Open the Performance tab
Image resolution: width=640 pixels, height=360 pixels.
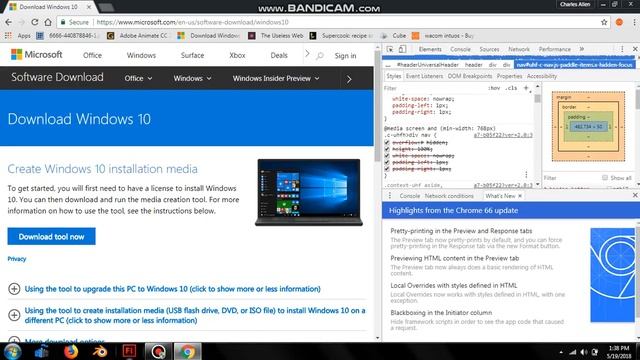(555, 49)
